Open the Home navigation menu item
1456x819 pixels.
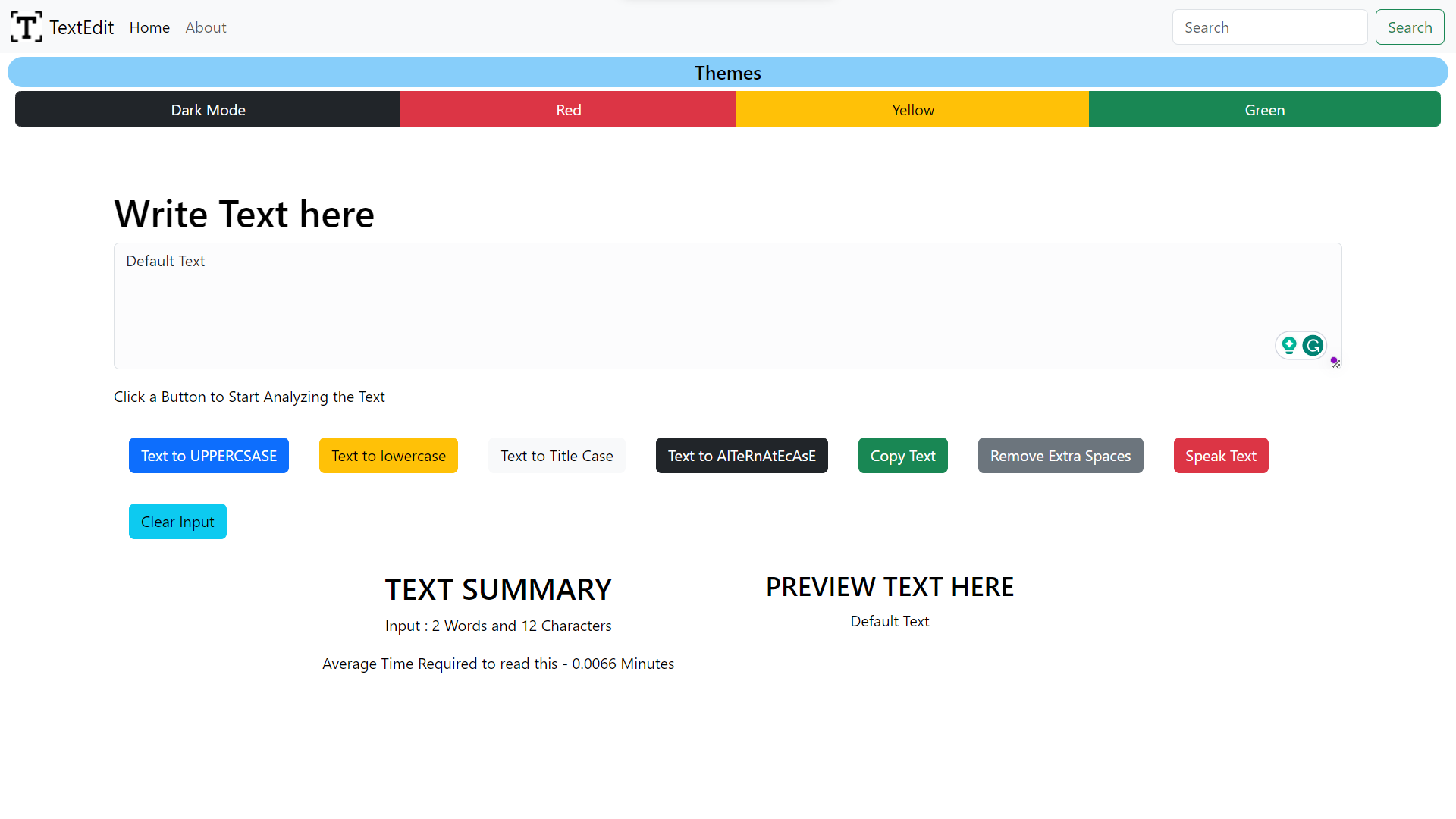click(x=149, y=26)
